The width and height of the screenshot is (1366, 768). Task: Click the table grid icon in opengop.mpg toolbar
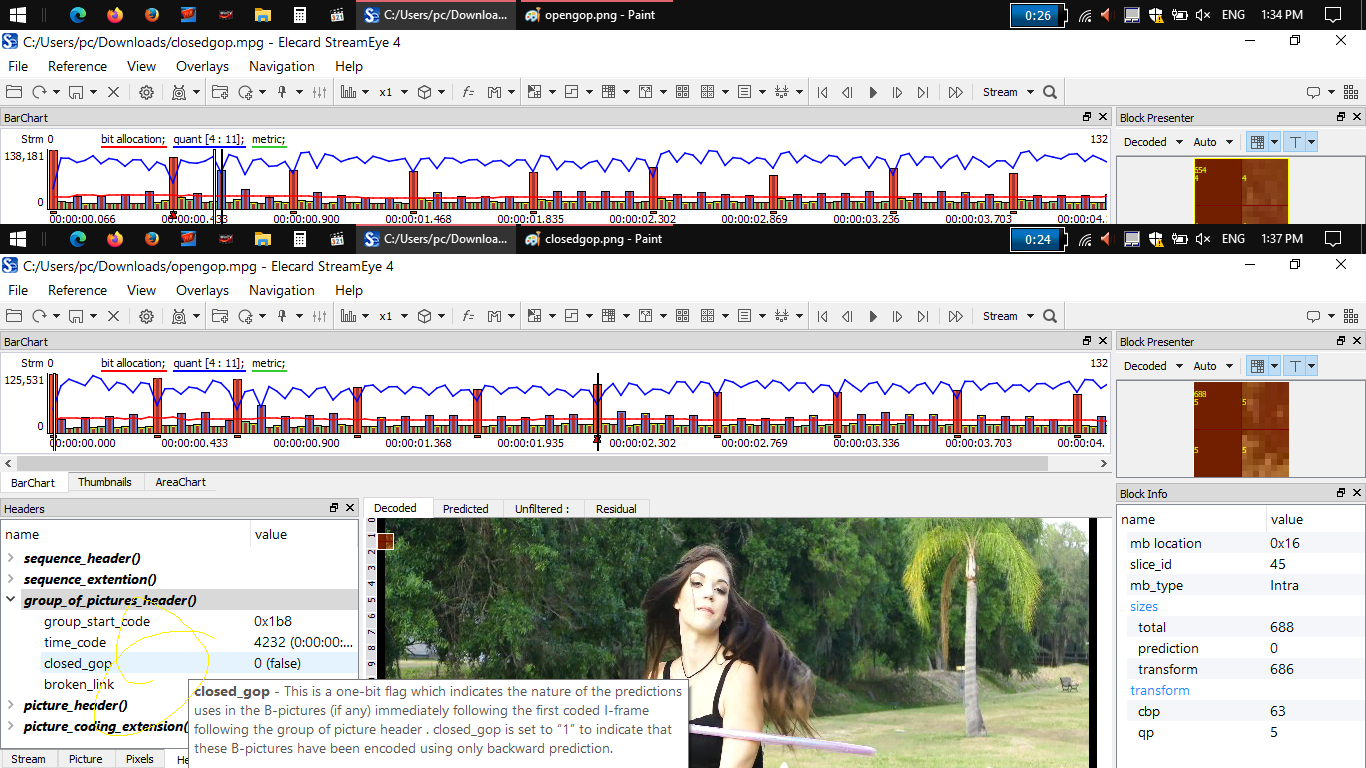tap(608, 316)
